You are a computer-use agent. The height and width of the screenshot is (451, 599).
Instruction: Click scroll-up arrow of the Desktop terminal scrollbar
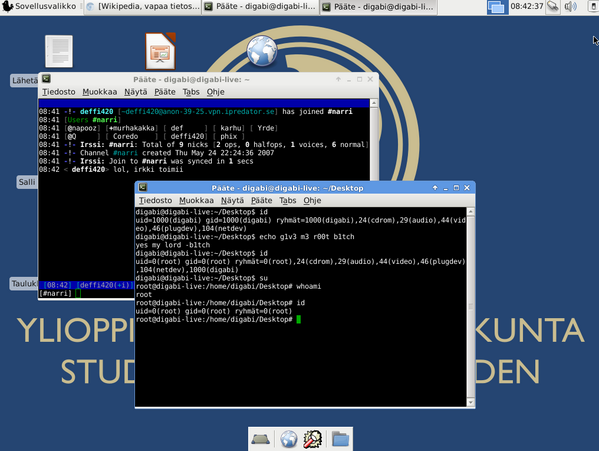[x=471, y=212]
